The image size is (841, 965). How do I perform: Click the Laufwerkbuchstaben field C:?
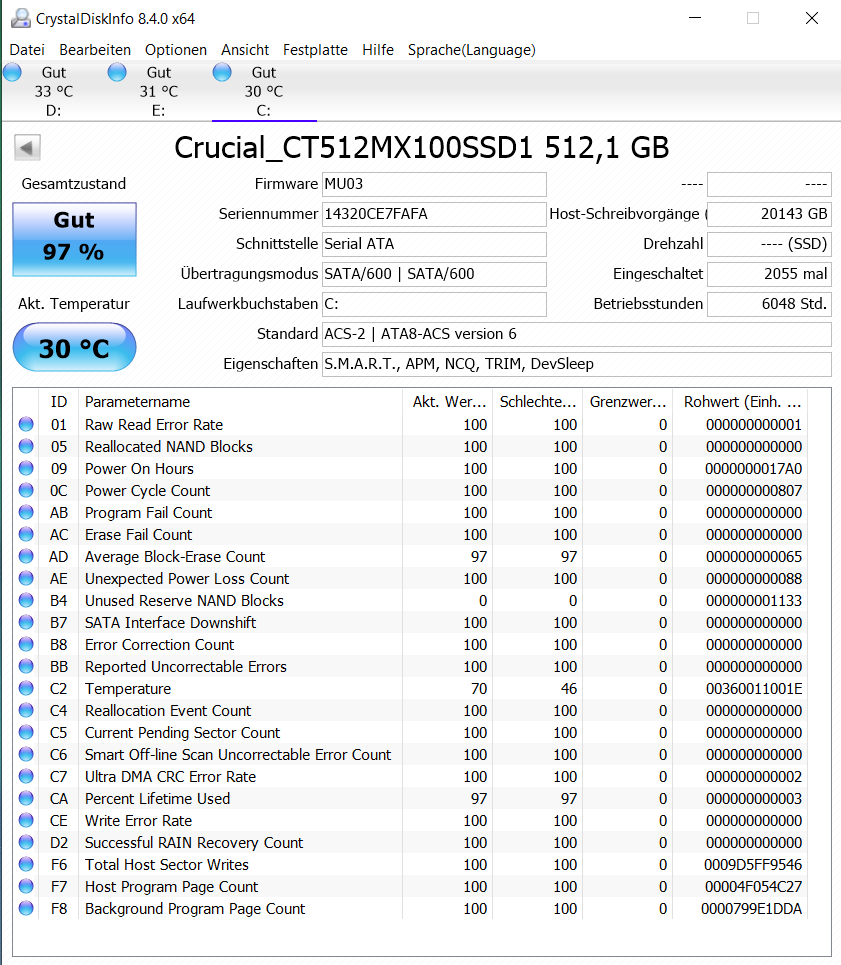[x=434, y=305]
